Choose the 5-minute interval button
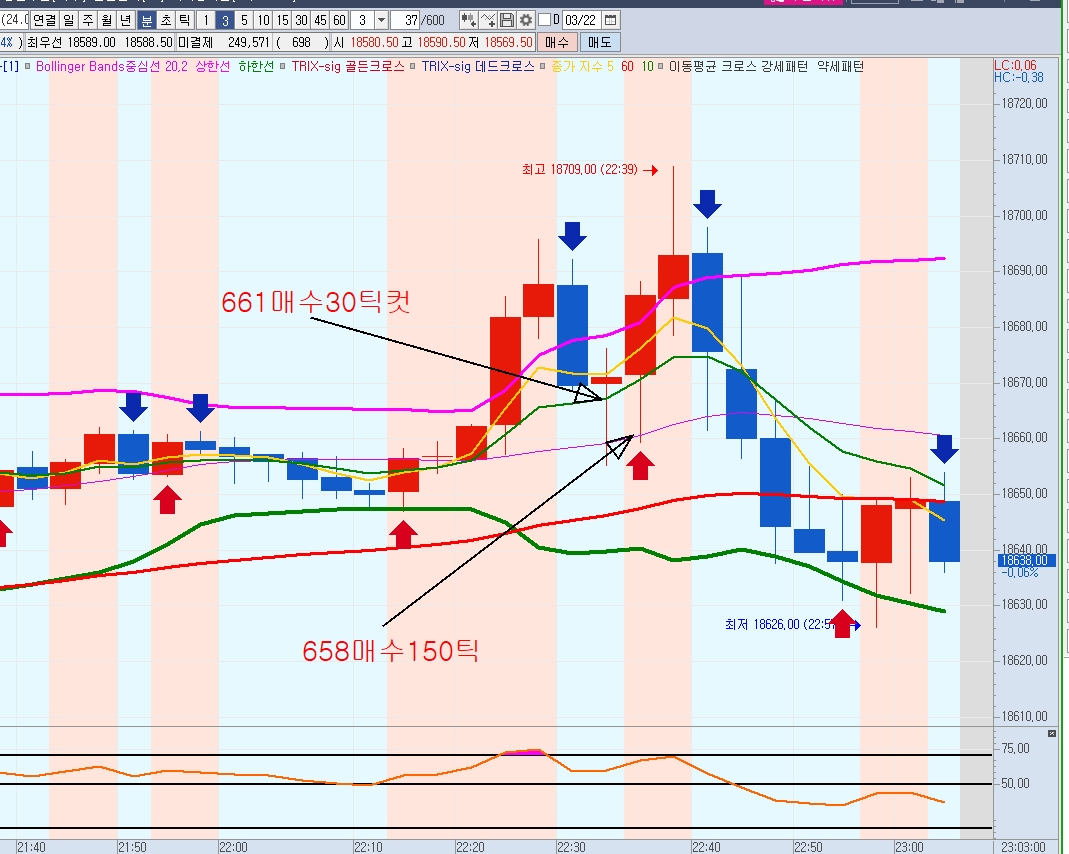 tap(244, 20)
